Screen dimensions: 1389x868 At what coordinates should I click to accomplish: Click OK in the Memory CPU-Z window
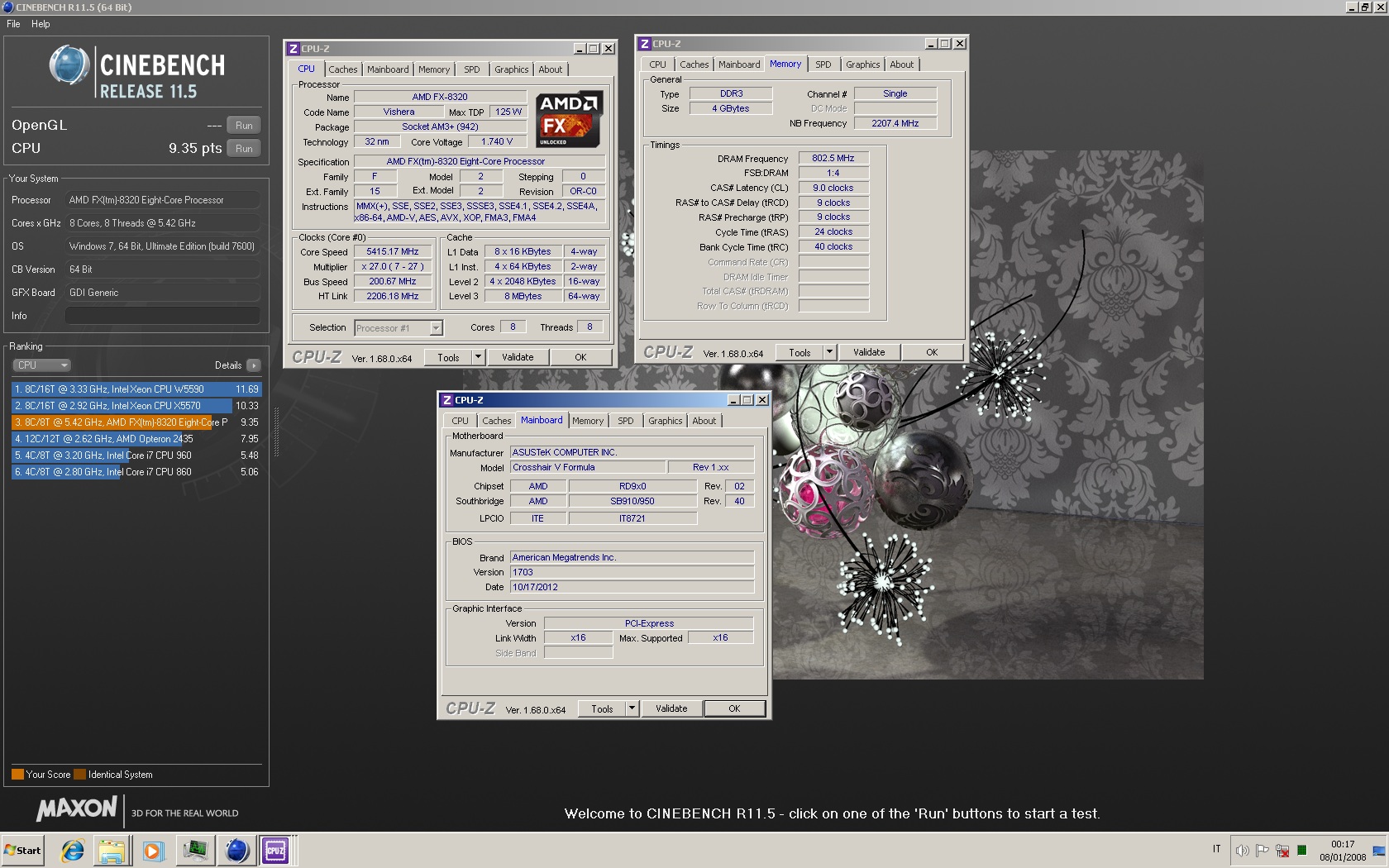point(932,352)
